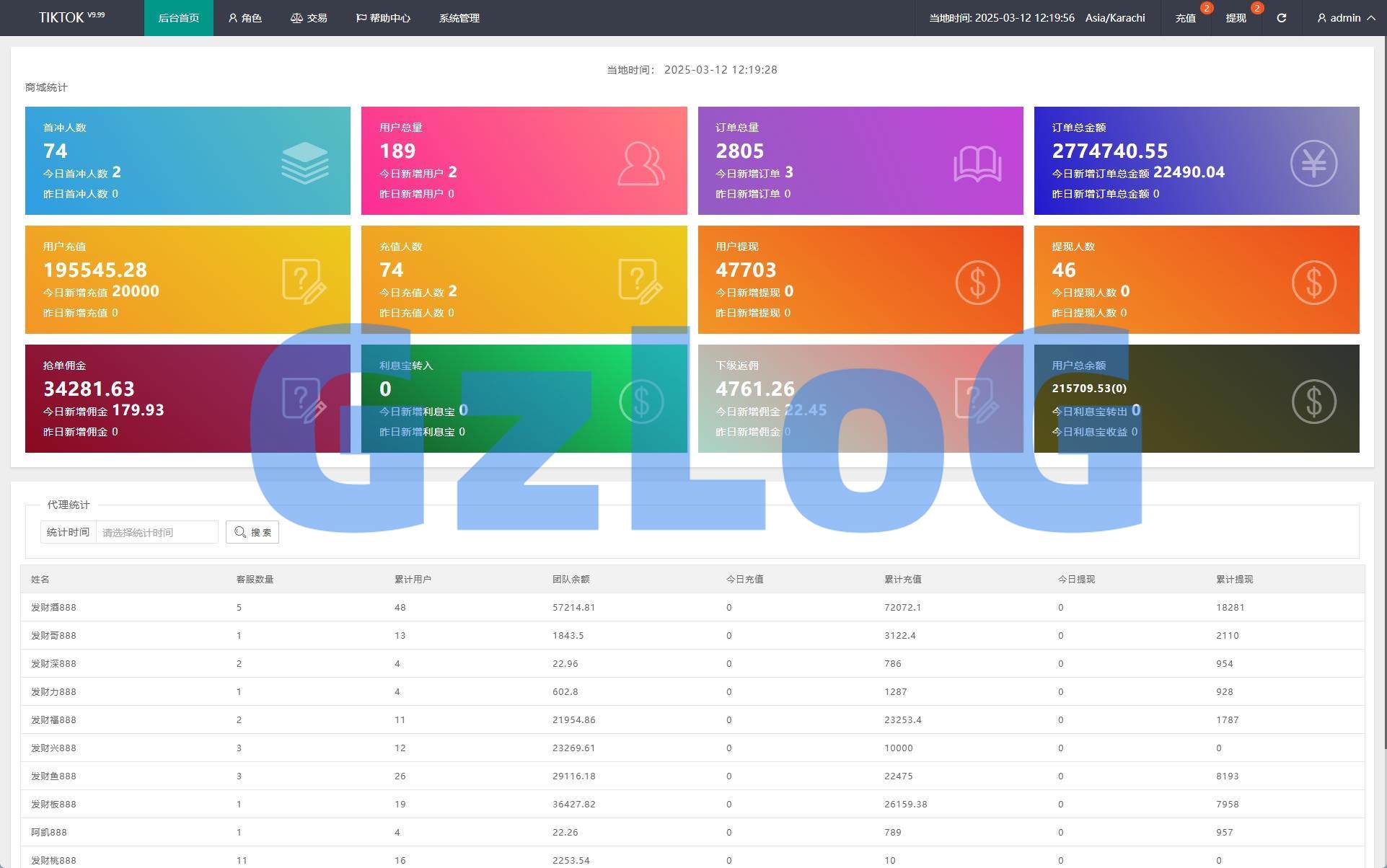Click the dollar icon in 提现人数 card
Image resolution: width=1387 pixels, height=868 pixels.
point(1313,282)
